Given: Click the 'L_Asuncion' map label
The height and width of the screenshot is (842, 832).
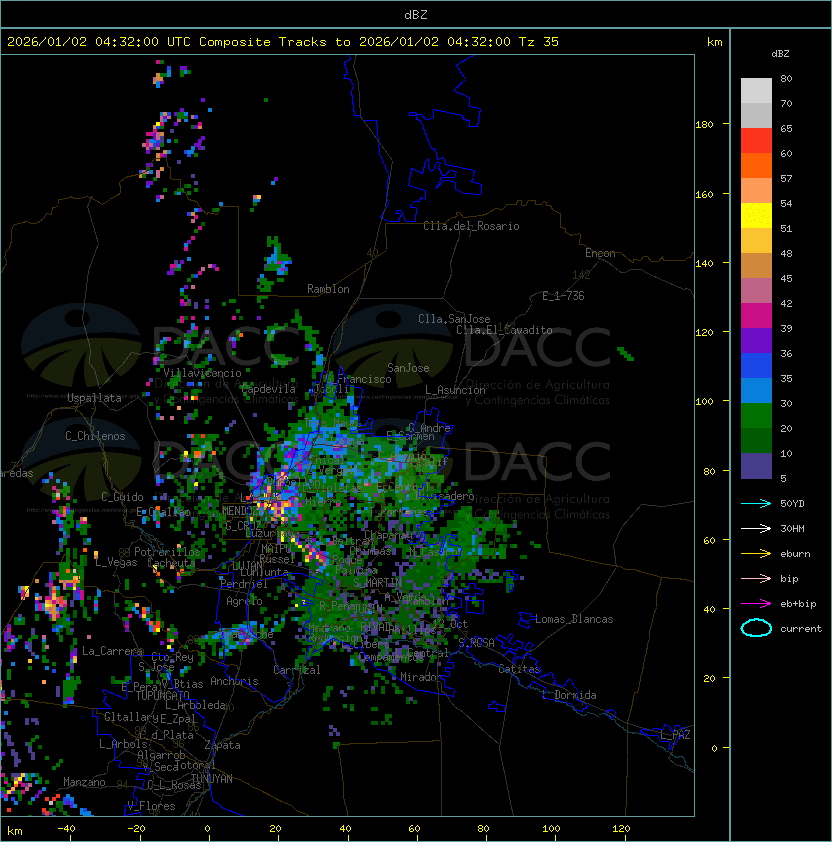Looking at the screenshot, I should click(x=455, y=390).
